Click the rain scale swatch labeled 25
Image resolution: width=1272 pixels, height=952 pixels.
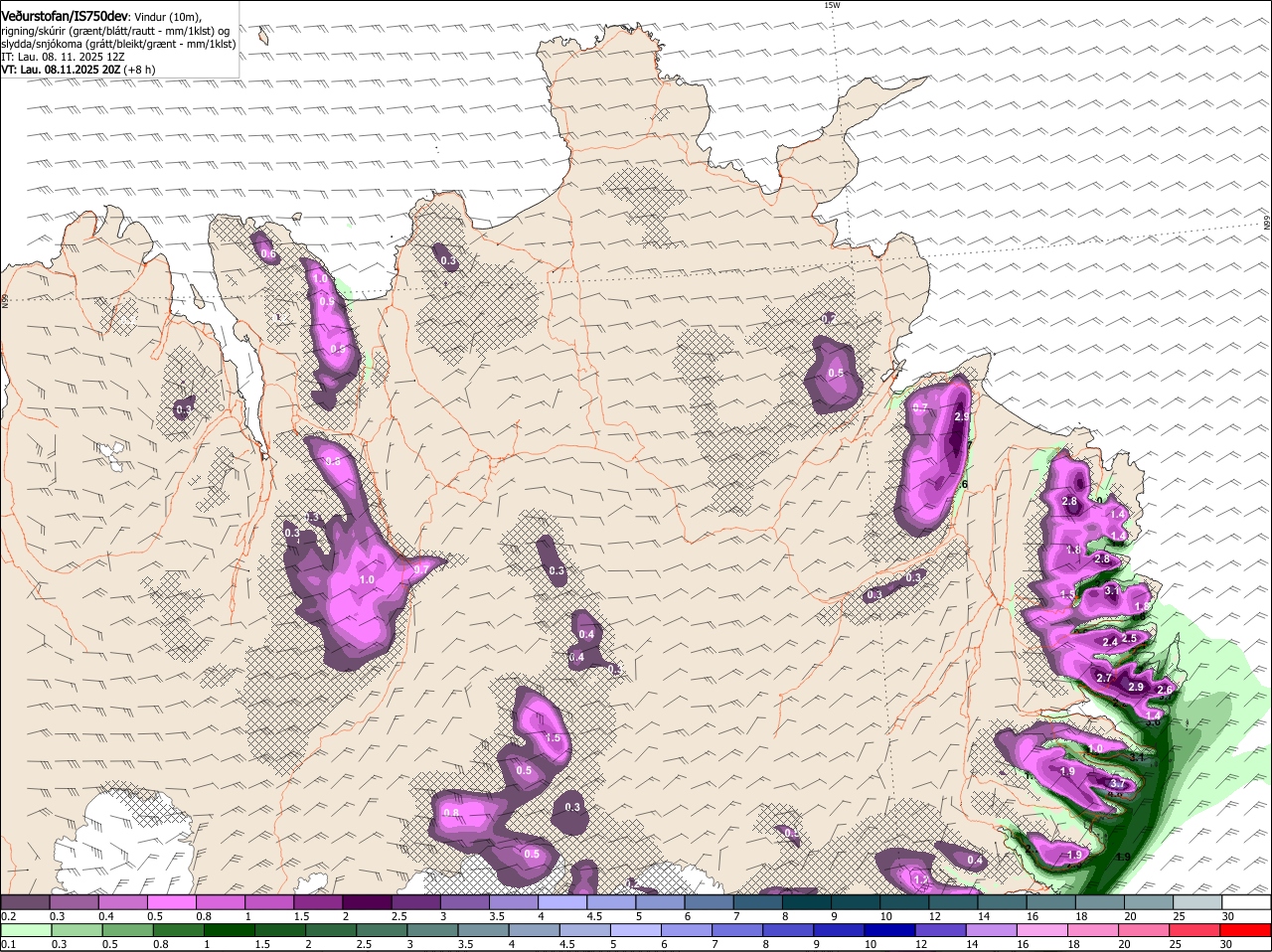1194,930
